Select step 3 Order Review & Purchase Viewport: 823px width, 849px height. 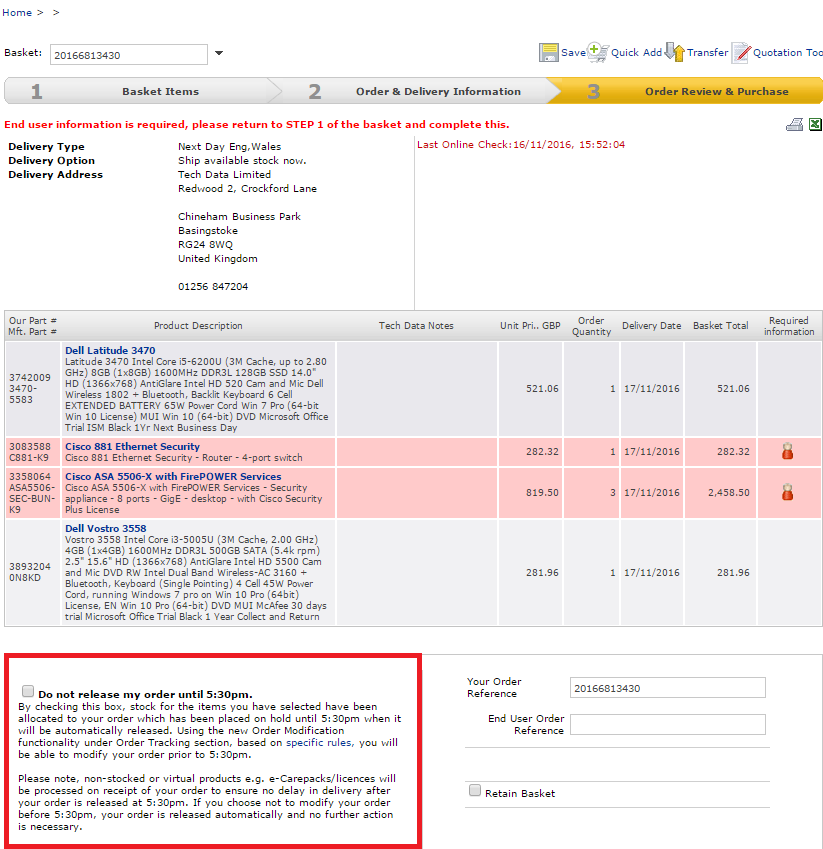[x=716, y=92]
